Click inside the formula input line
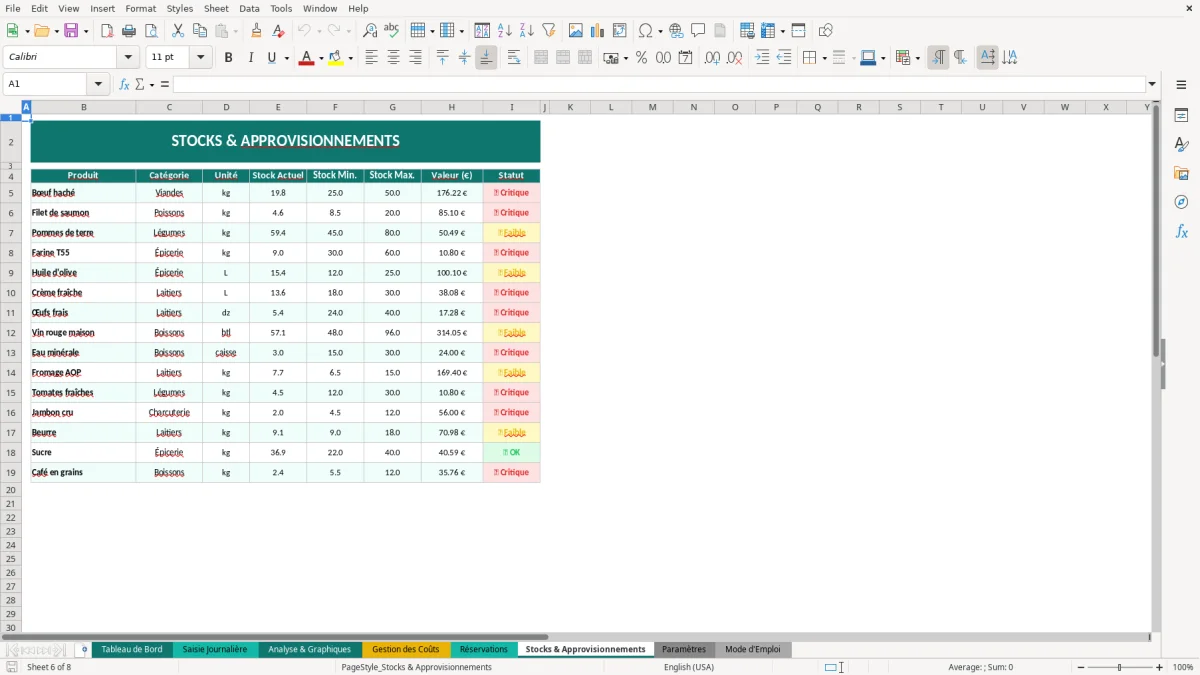This screenshot has height=675, width=1200. pos(658,84)
